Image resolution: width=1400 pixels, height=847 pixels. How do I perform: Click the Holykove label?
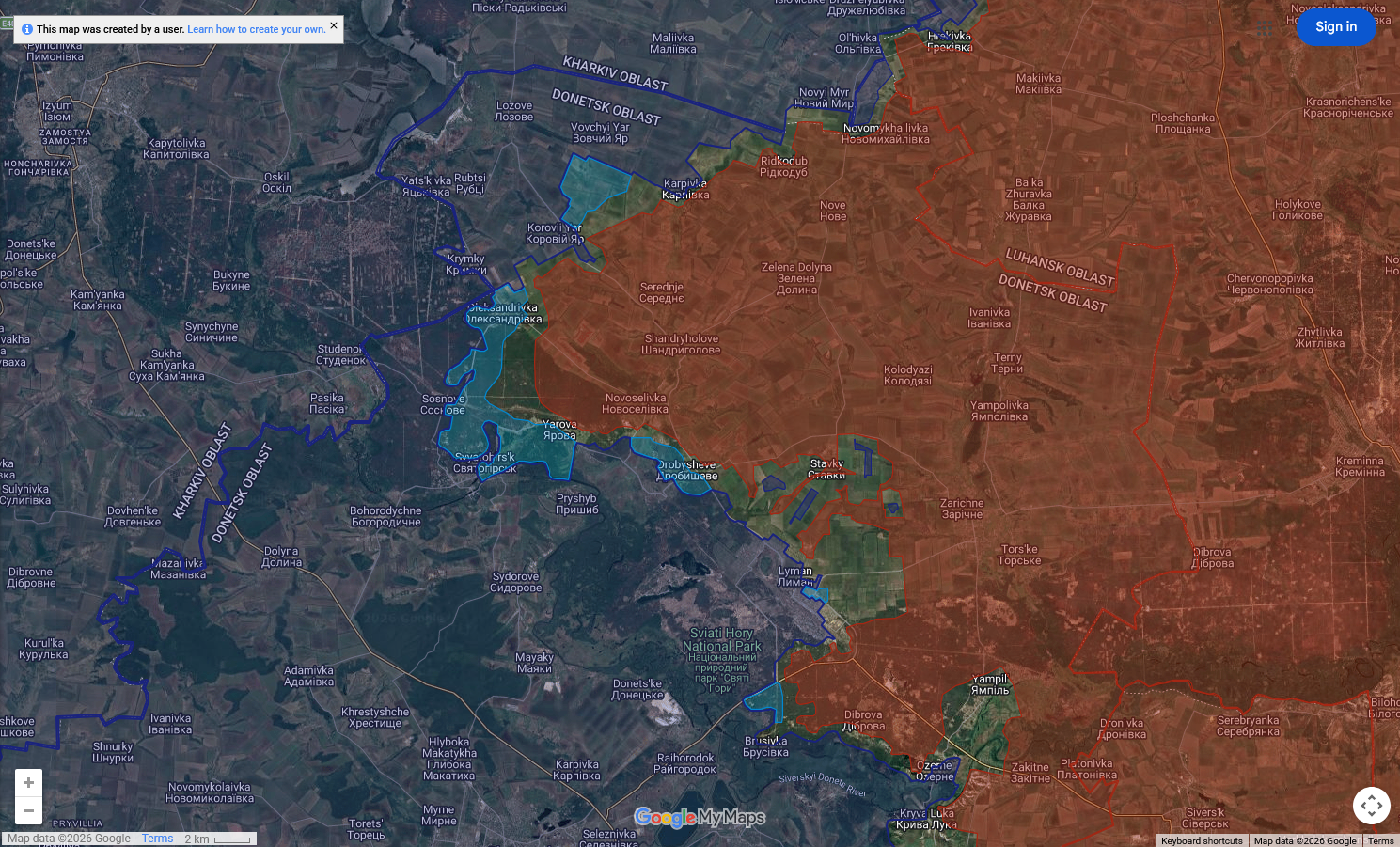1298,210
